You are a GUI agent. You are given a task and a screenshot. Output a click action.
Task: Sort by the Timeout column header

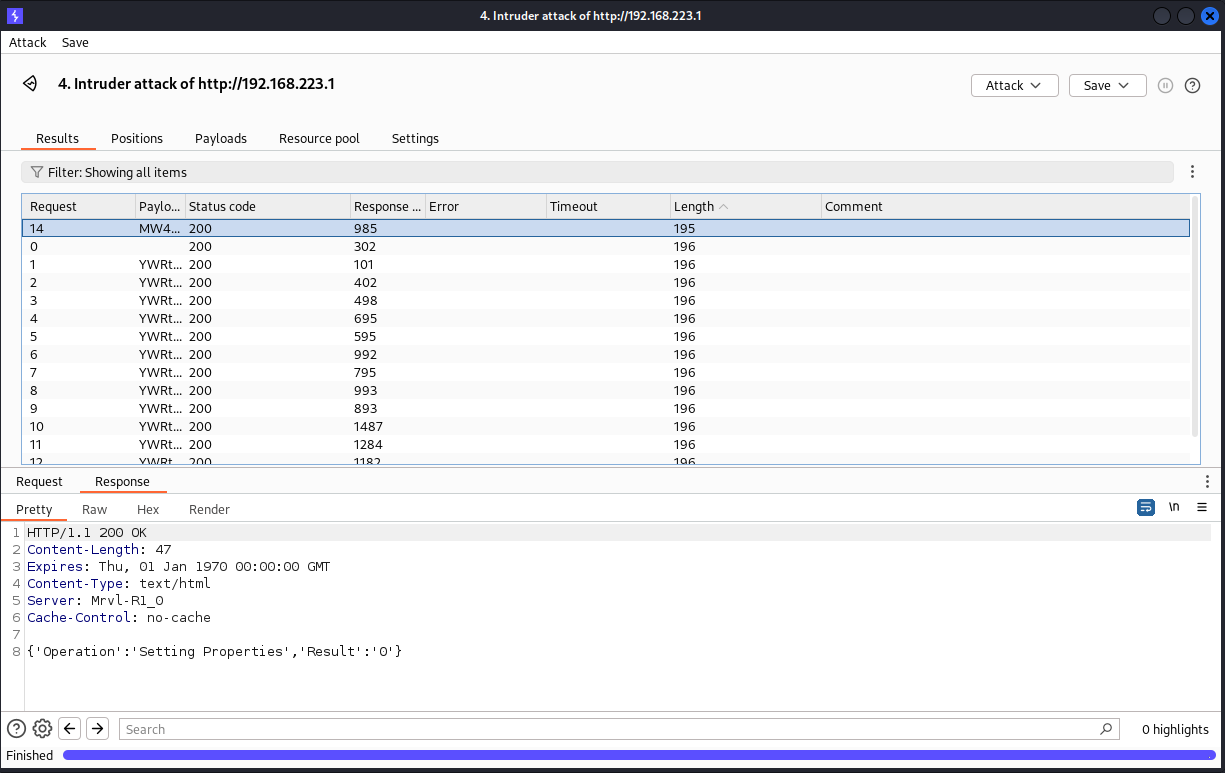[608, 206]
